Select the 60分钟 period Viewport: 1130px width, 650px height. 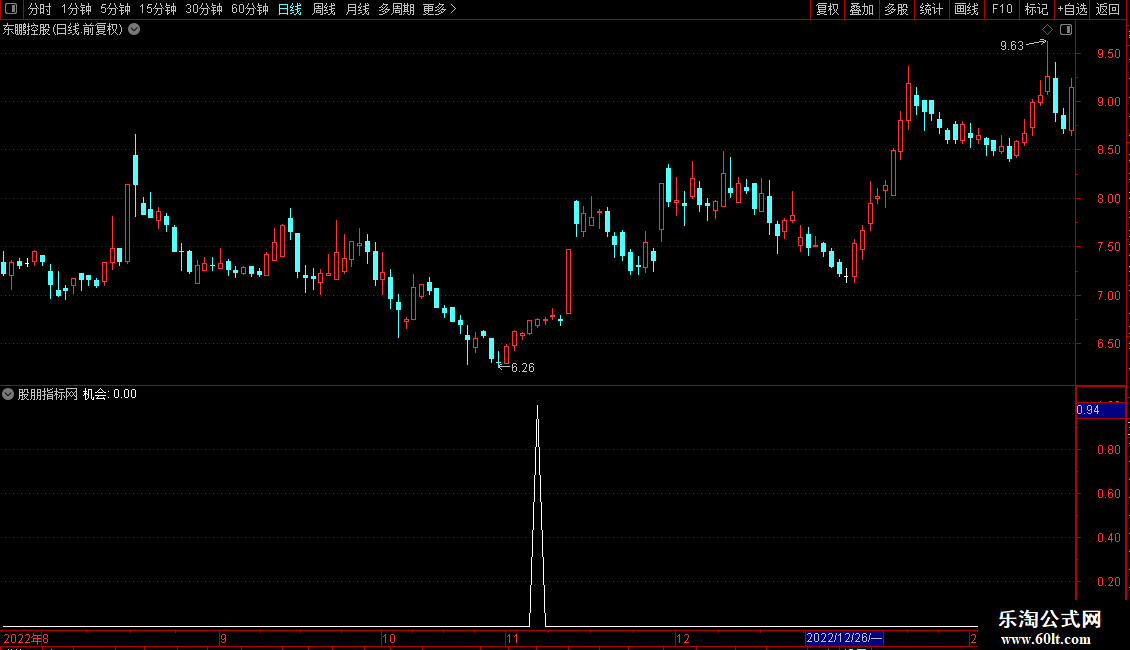pos(249,9)
